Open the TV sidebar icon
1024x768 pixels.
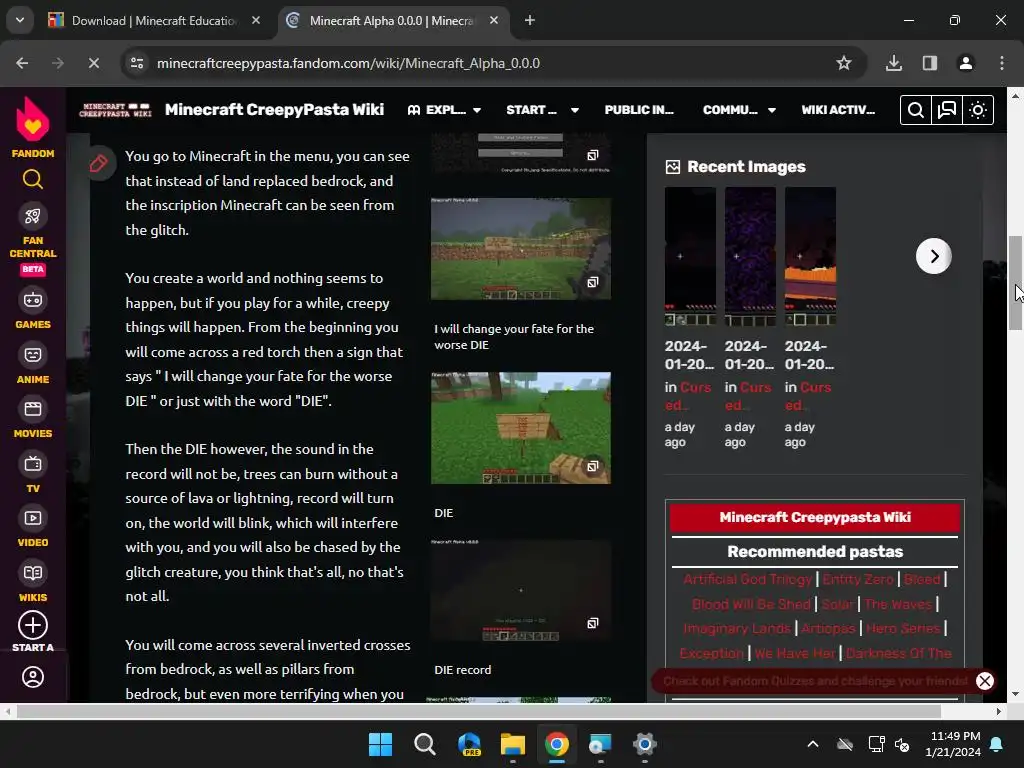tap(33, 464)
